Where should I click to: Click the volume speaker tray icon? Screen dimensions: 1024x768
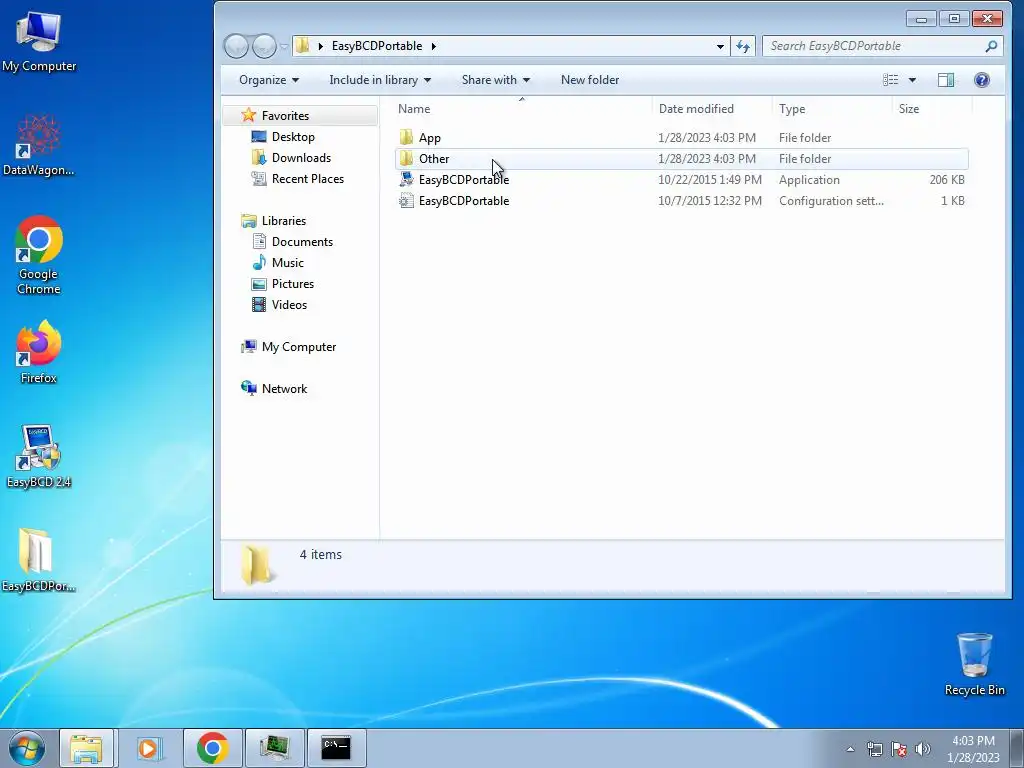coord(923,749)
